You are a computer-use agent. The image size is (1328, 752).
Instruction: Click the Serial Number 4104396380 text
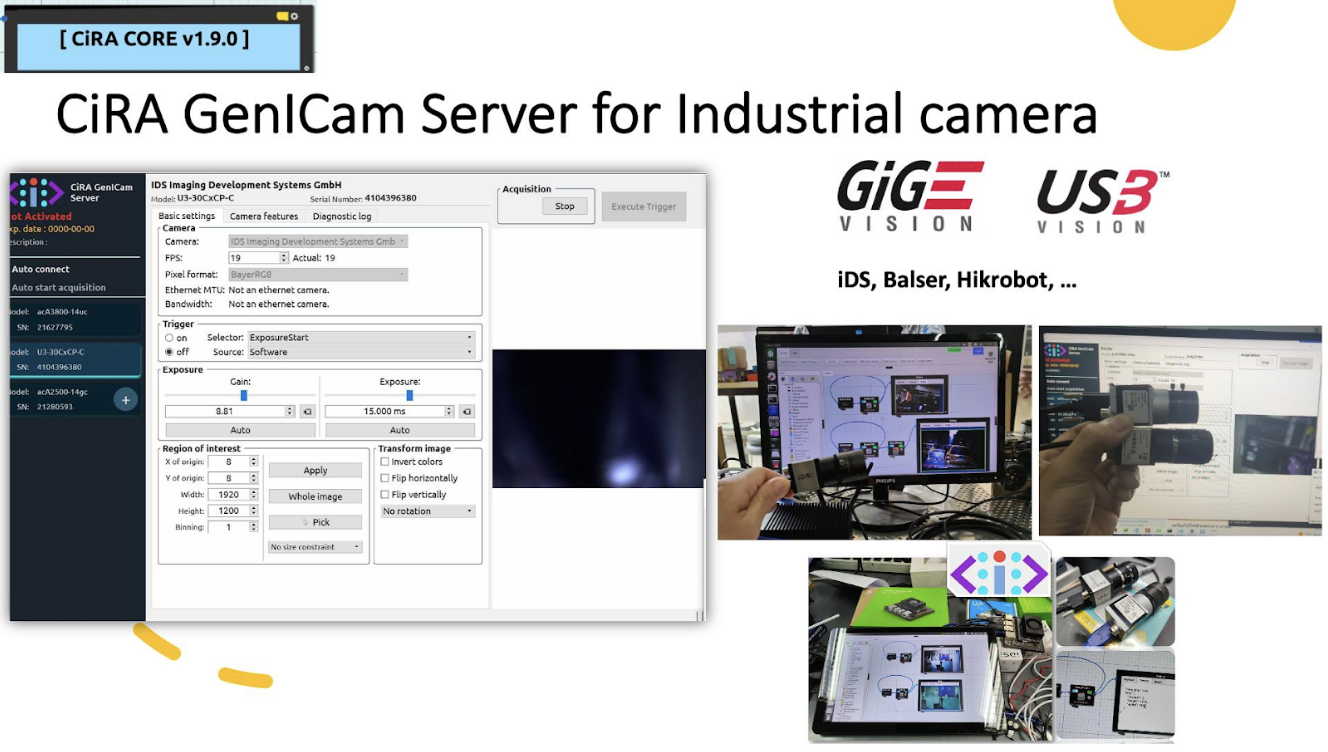(x=363, y=199)
